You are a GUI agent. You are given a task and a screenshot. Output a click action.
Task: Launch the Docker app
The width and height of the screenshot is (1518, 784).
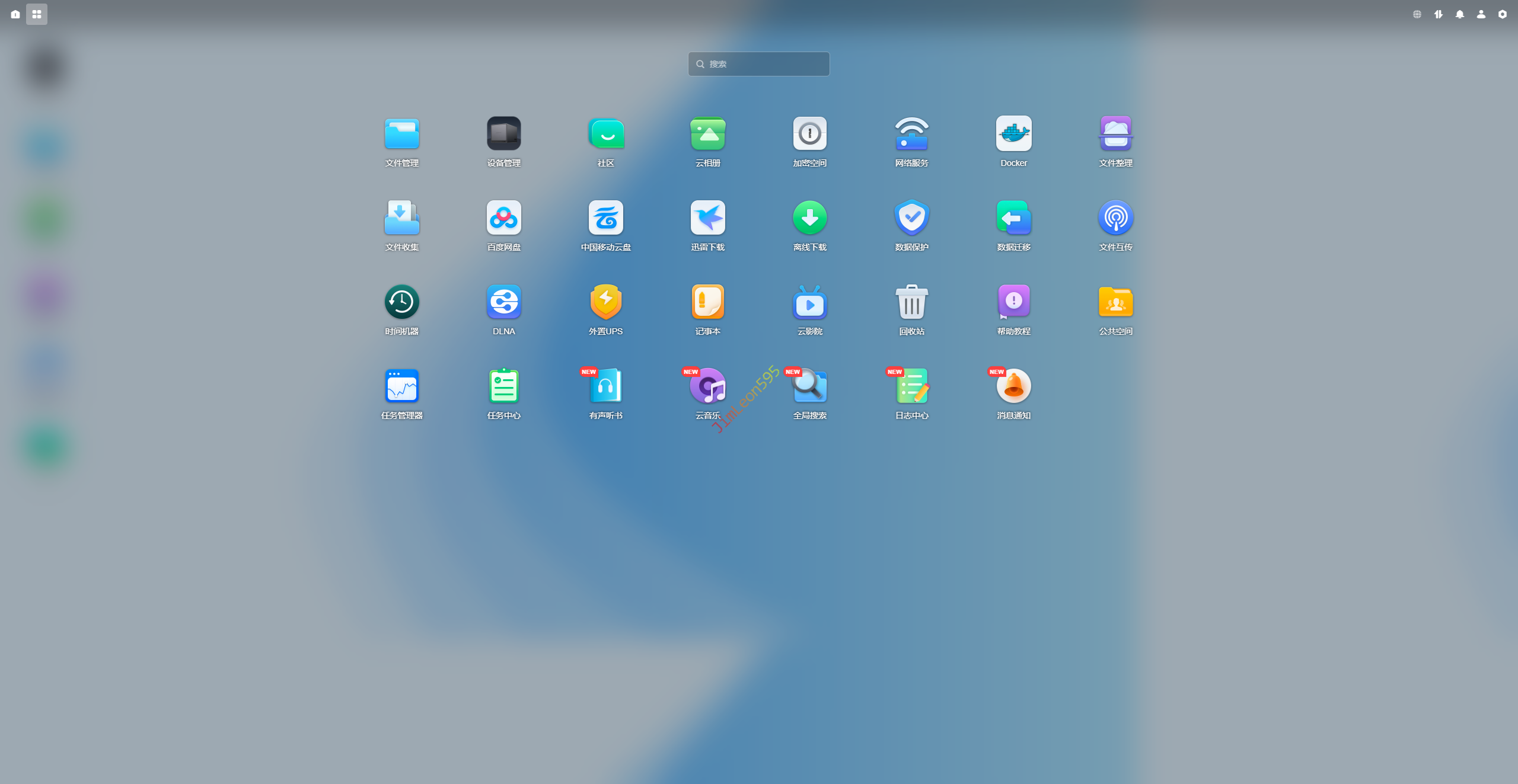[x=1013, y=134]
